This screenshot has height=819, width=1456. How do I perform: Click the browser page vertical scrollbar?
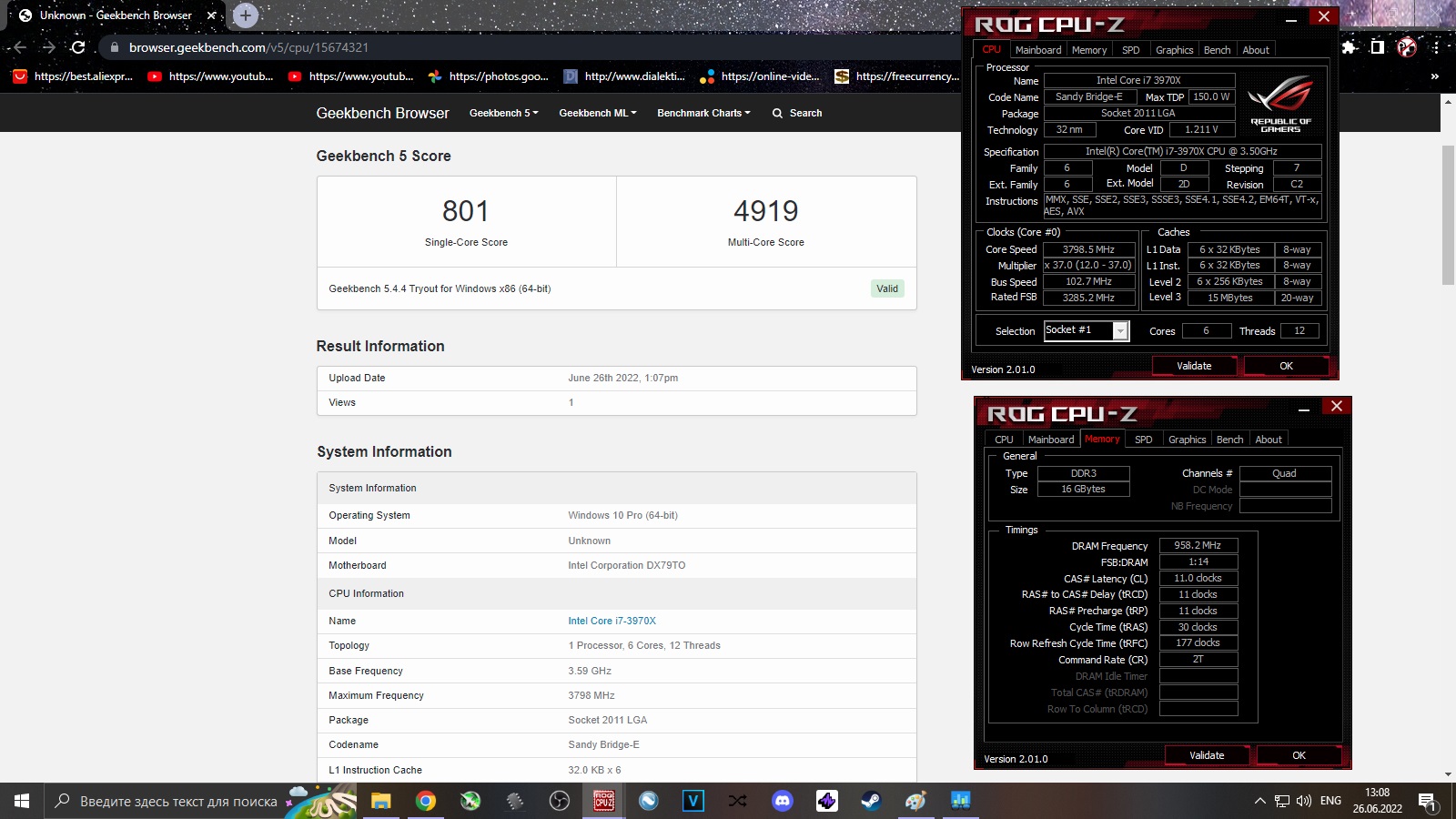[x=1448, y=214]
